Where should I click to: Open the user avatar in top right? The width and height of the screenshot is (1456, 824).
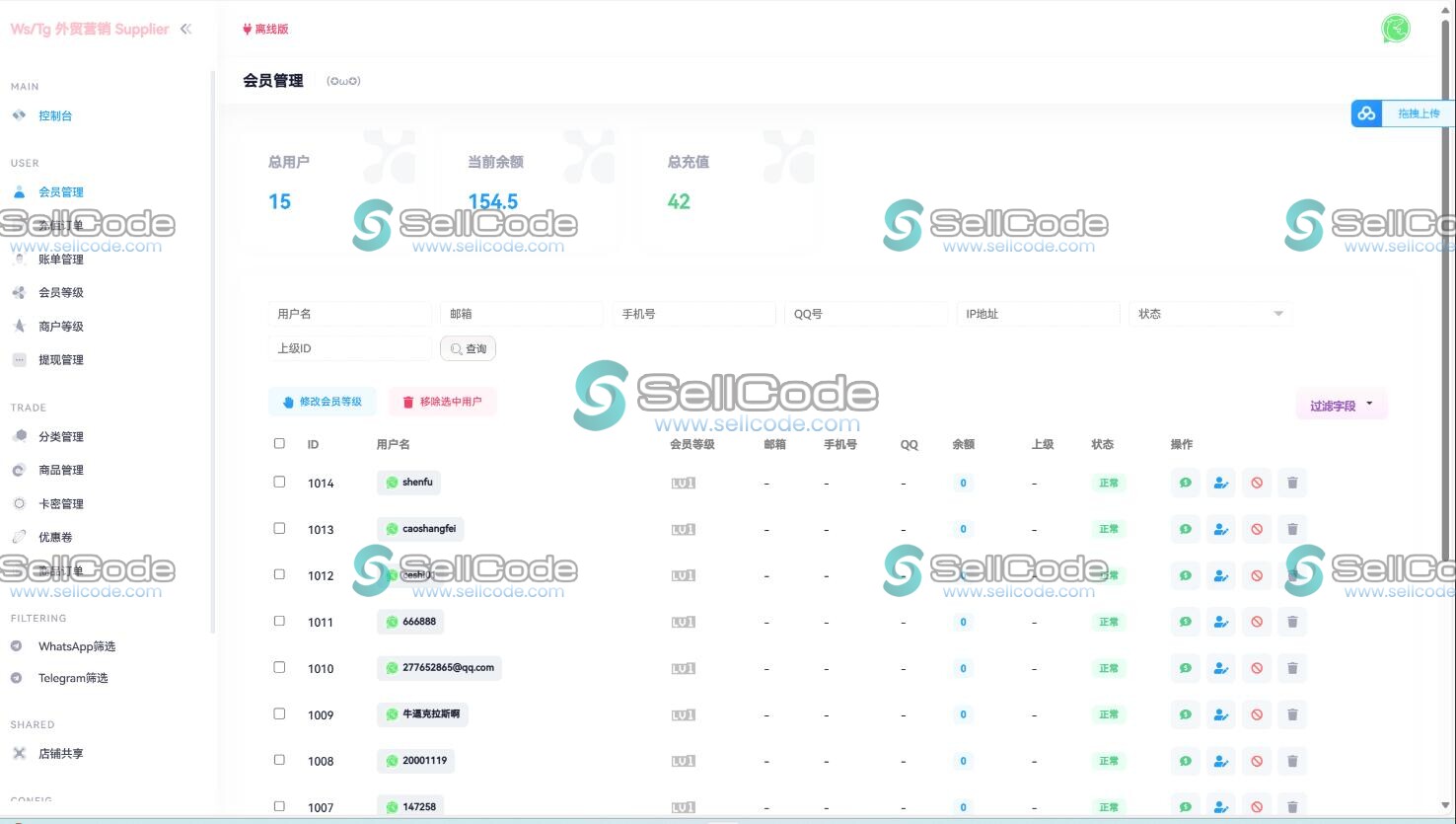1395,29
